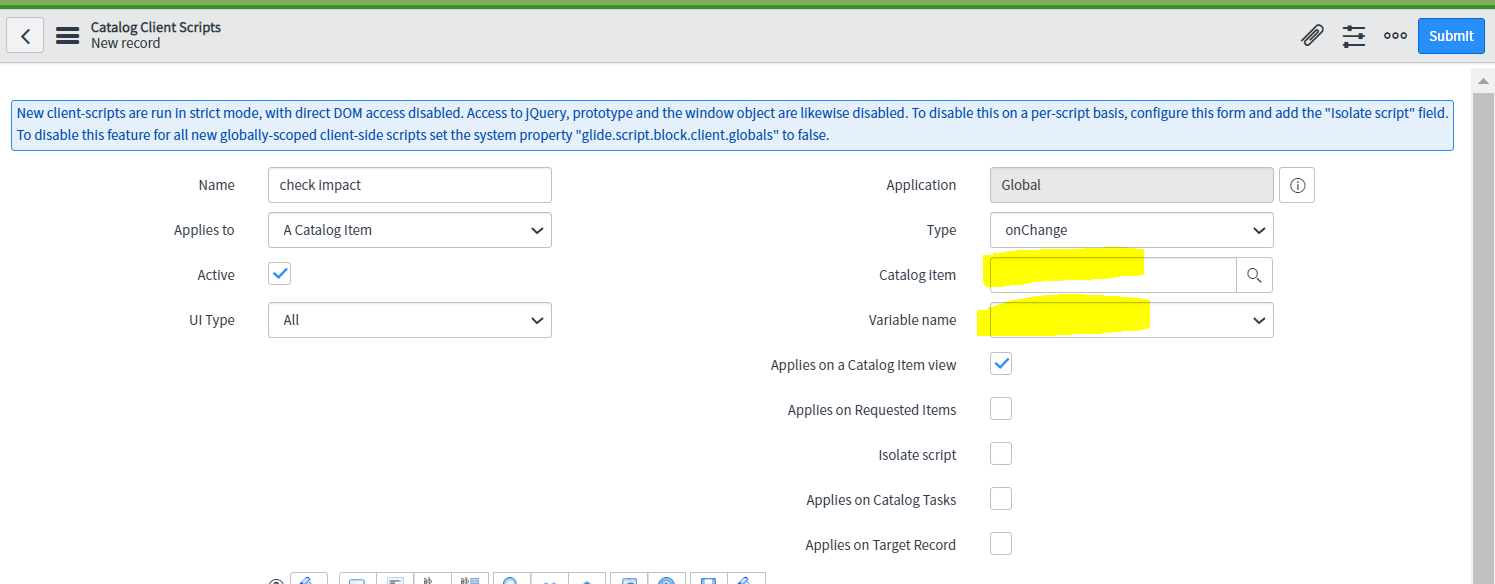Open the Applies to selection menu
1495x584 pixels.
[x=409, y=230]
